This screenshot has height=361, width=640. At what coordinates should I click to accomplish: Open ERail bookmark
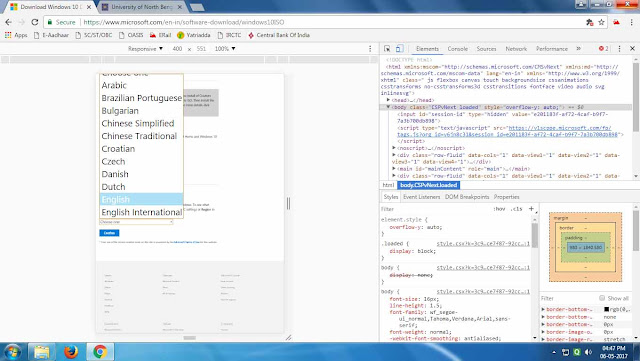point(160,35)
